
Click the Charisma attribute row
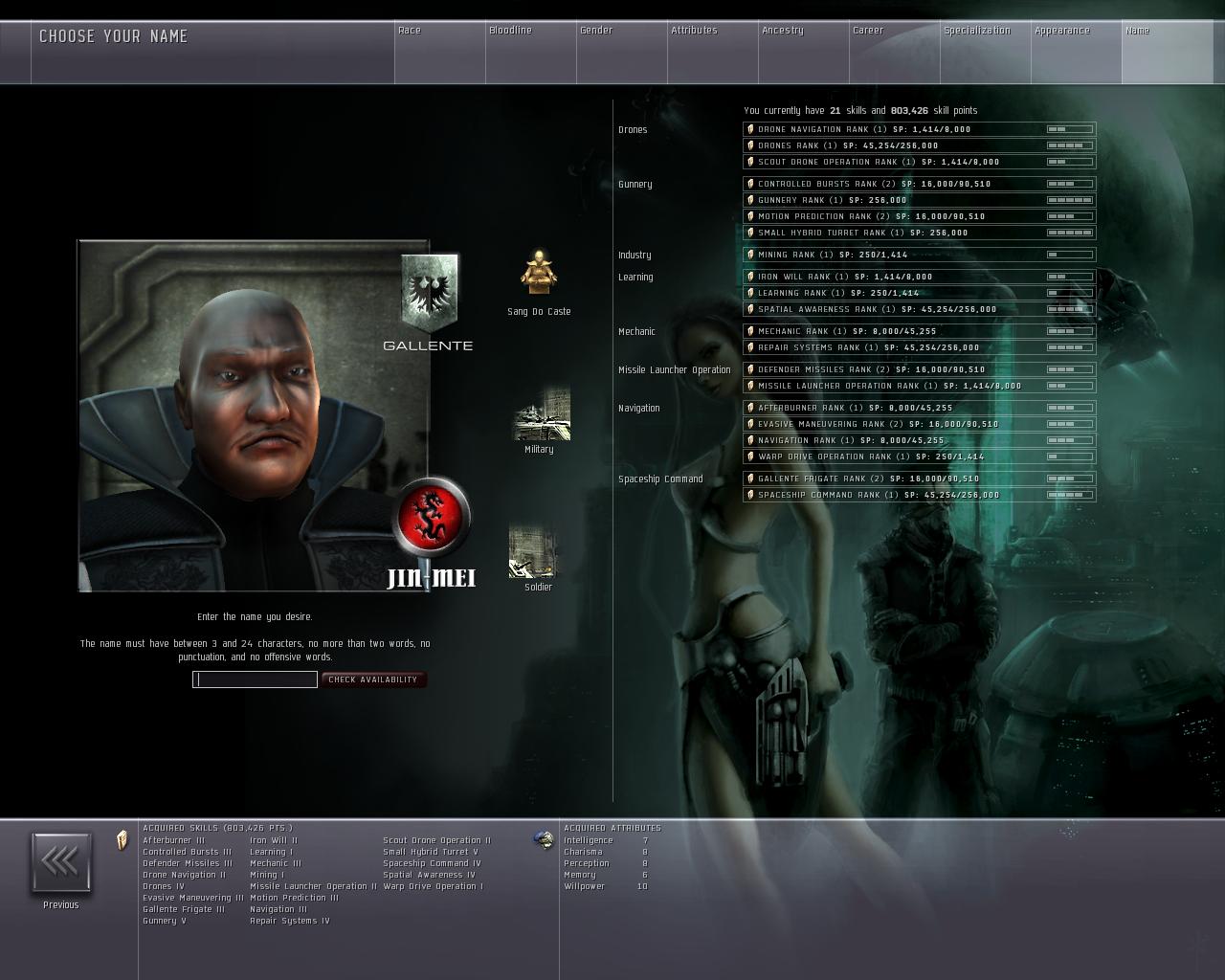(x=606, y=852)
